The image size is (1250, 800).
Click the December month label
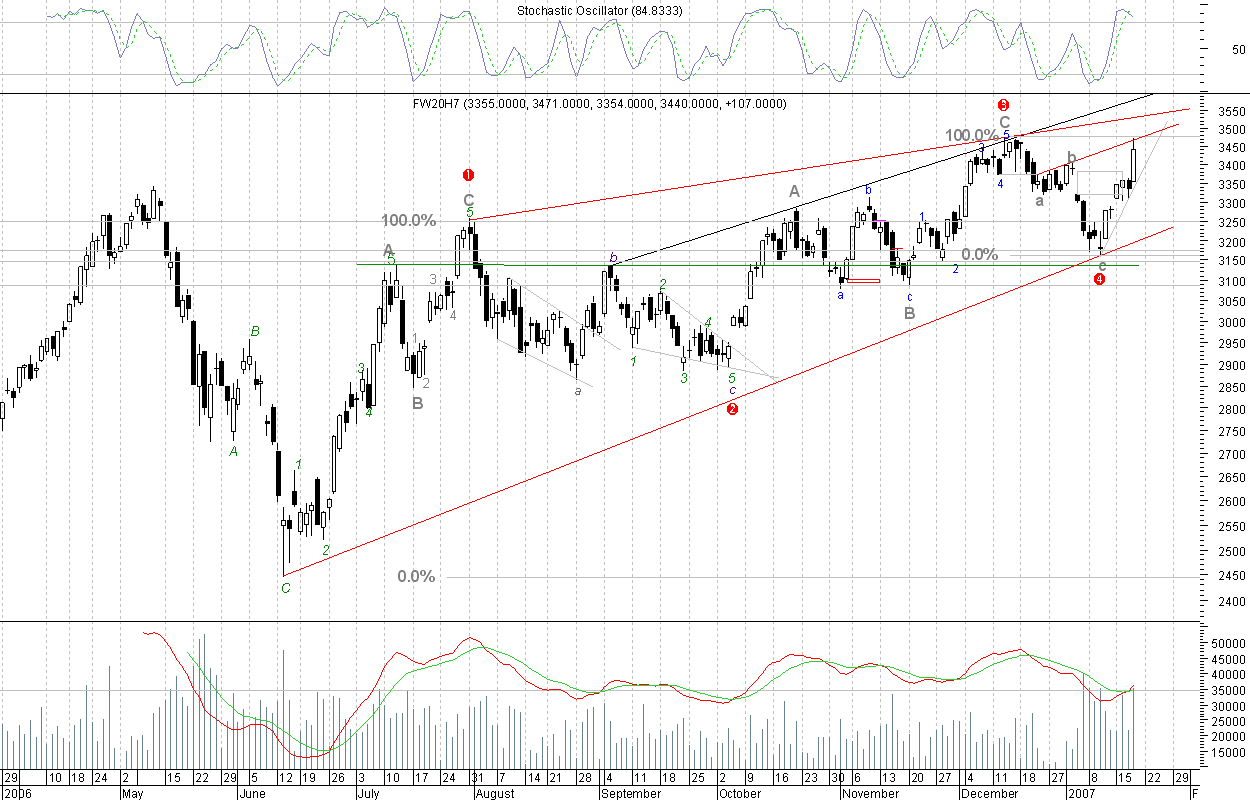pos(989,794)
